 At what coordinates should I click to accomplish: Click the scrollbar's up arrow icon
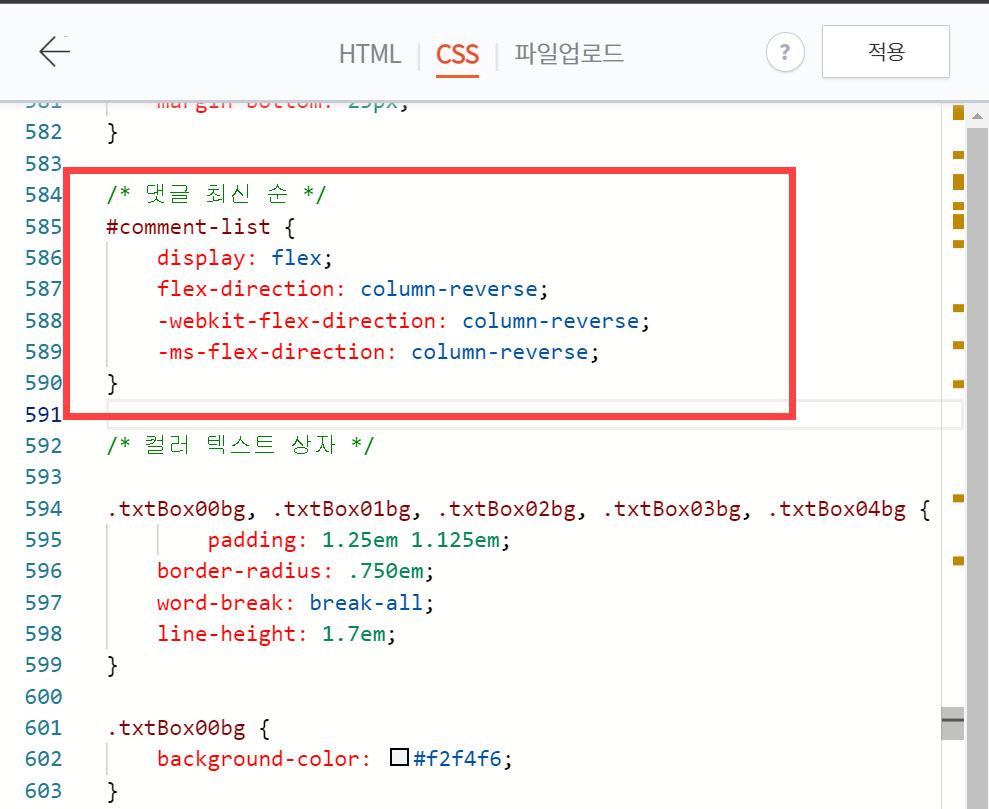coord(977,114)
